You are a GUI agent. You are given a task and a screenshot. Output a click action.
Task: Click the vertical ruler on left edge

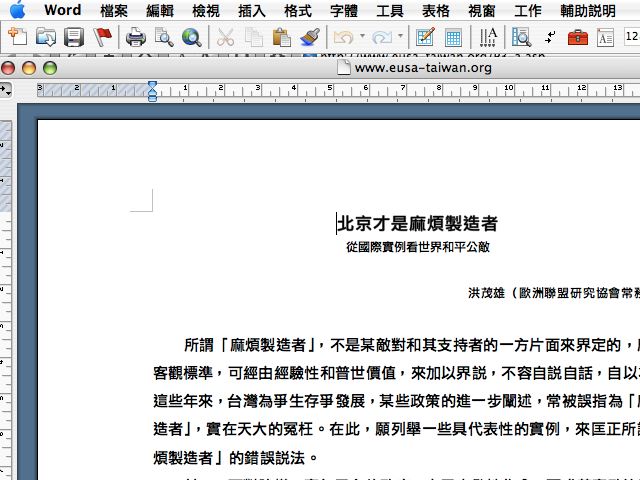(6, 300)
